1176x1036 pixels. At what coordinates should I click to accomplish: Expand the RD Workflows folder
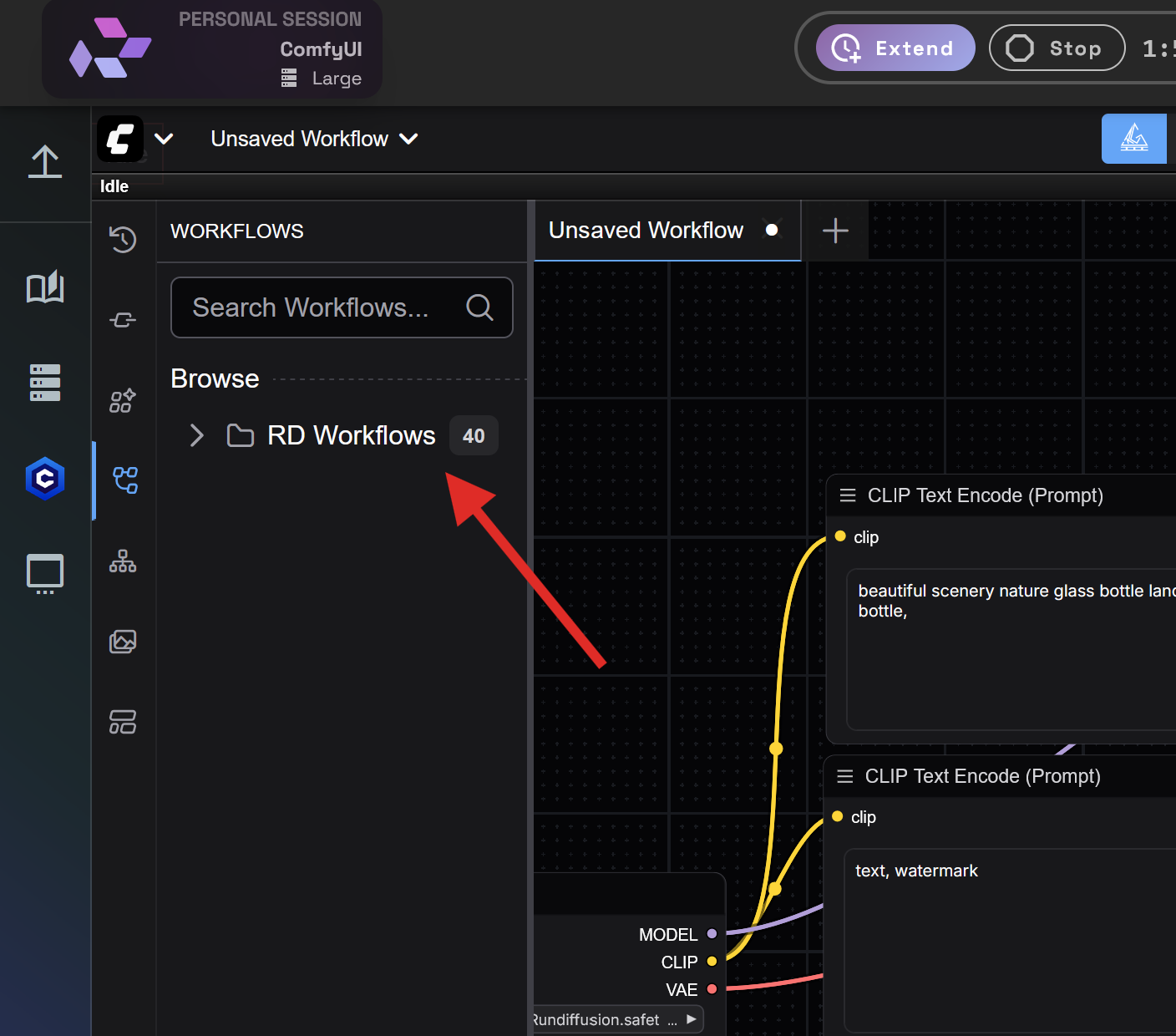click(x=197, y=435)
